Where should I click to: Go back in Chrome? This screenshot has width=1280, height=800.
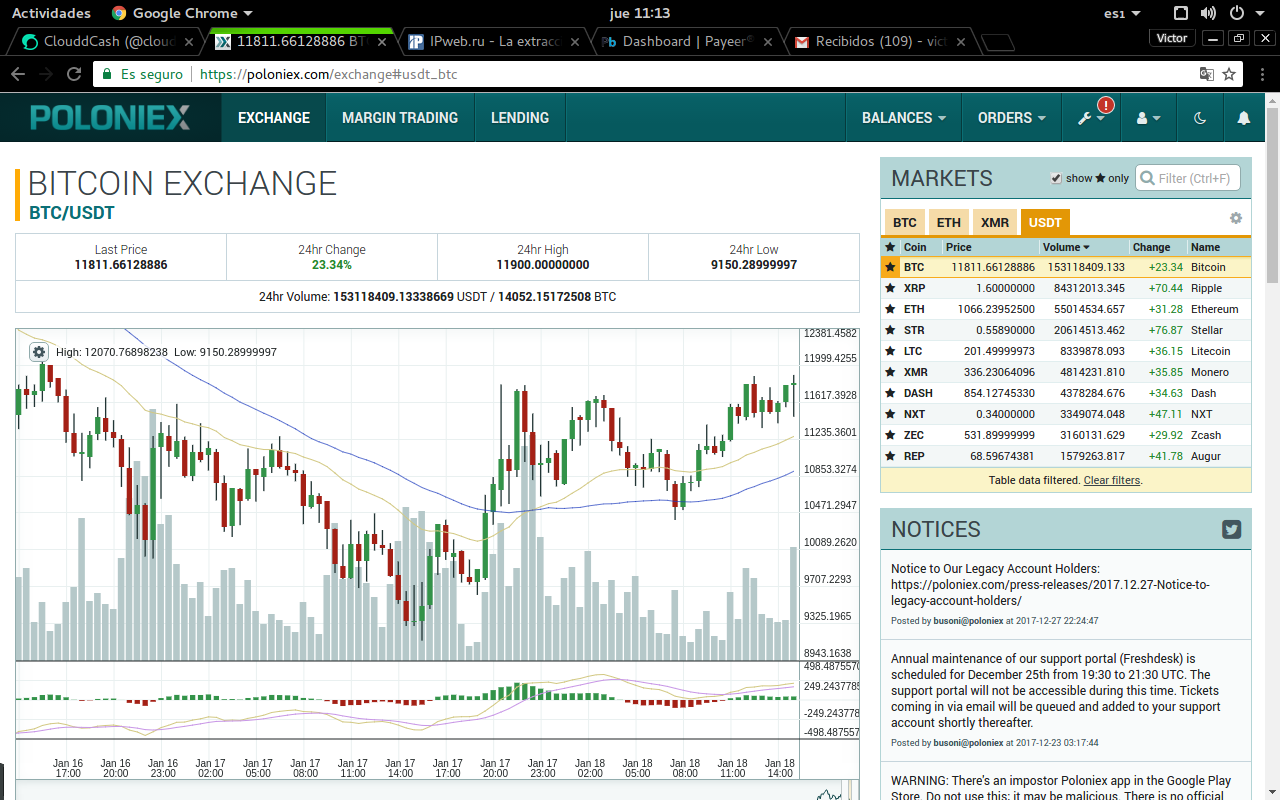coord(18,74)
